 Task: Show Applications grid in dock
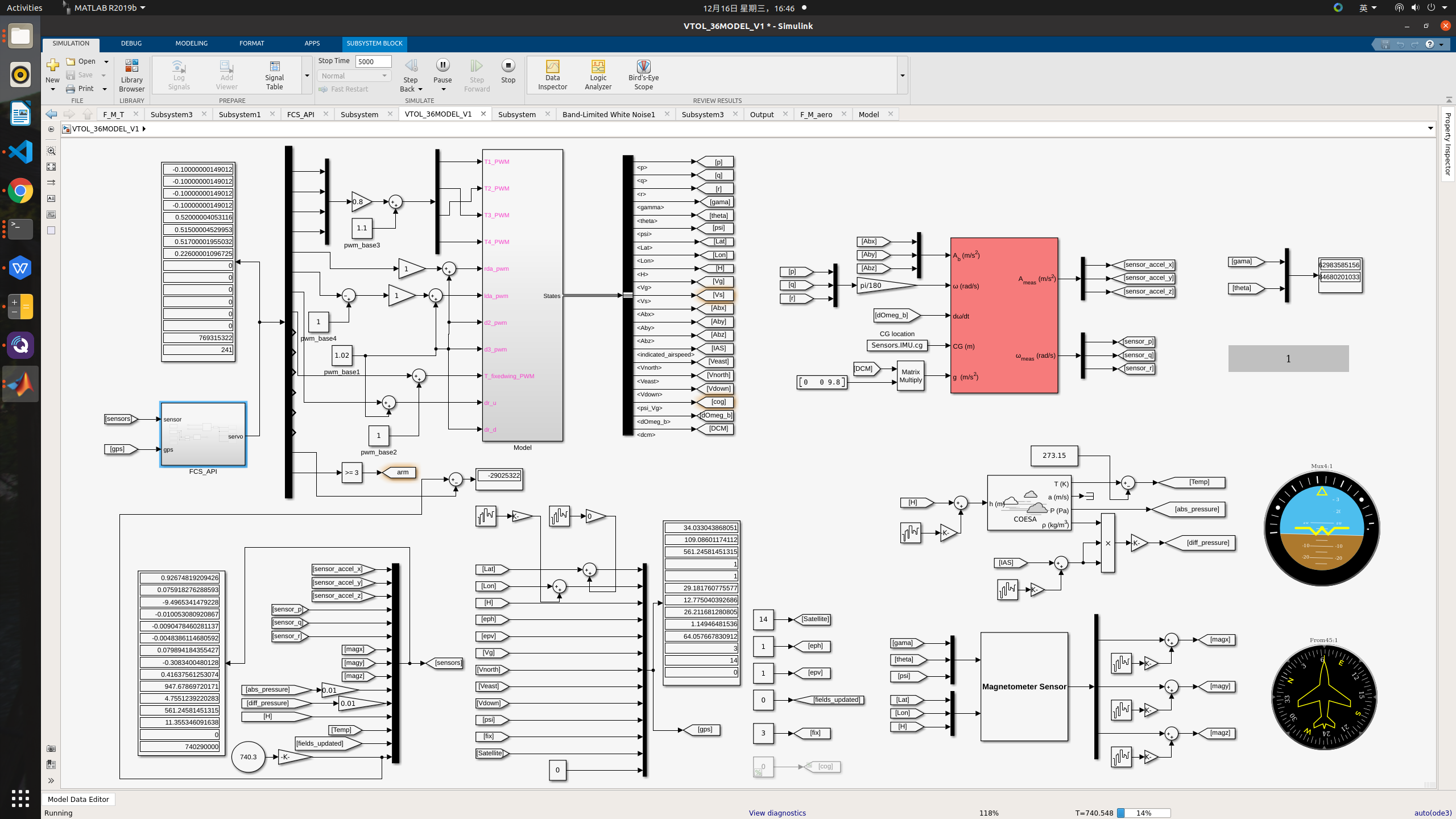pyautogui.click(x=20, y=798)
